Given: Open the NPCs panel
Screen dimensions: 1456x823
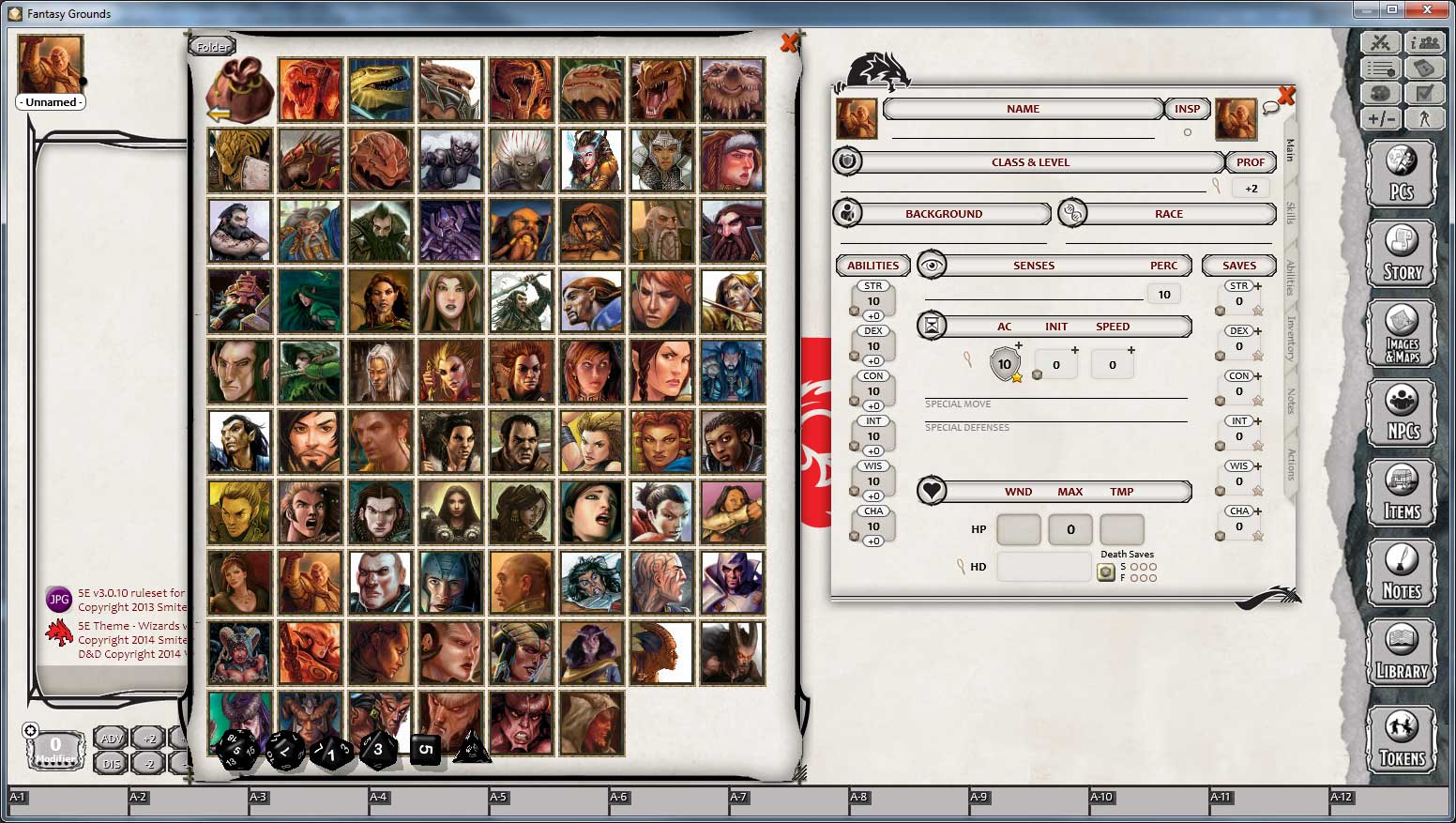Looking at the screenshot, I should point(1401,413).
